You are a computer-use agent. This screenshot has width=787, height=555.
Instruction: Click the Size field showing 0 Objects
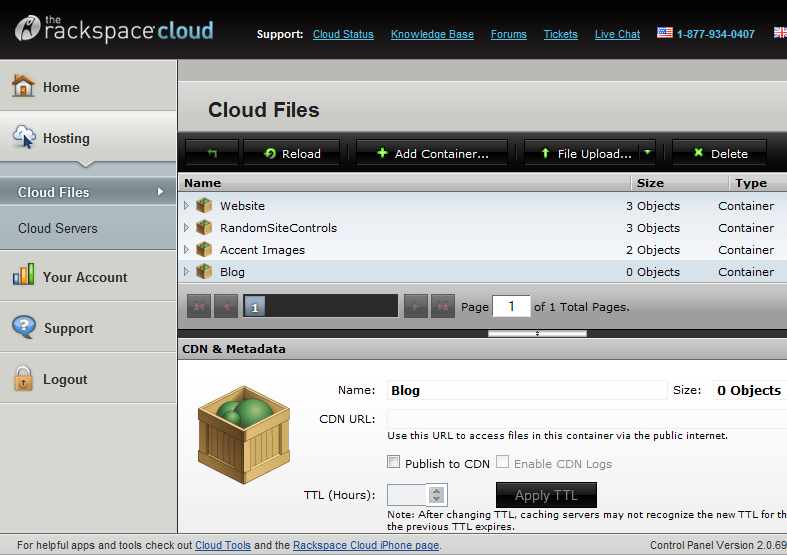[x=750, y=390]
